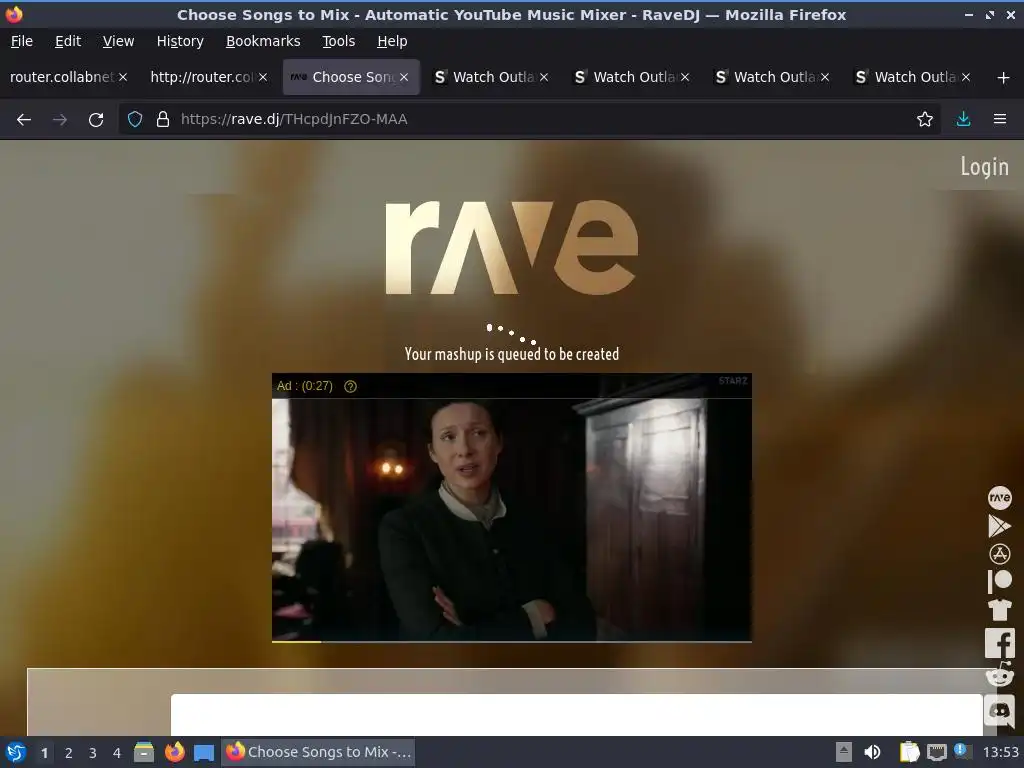Open the merchandise t-shirt icon
1024x768 pixels.
pos(999,609)
